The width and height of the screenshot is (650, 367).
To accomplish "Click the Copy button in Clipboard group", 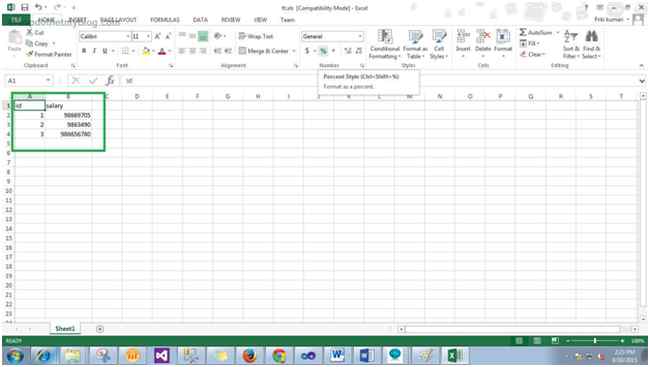I will click(37, 44).
